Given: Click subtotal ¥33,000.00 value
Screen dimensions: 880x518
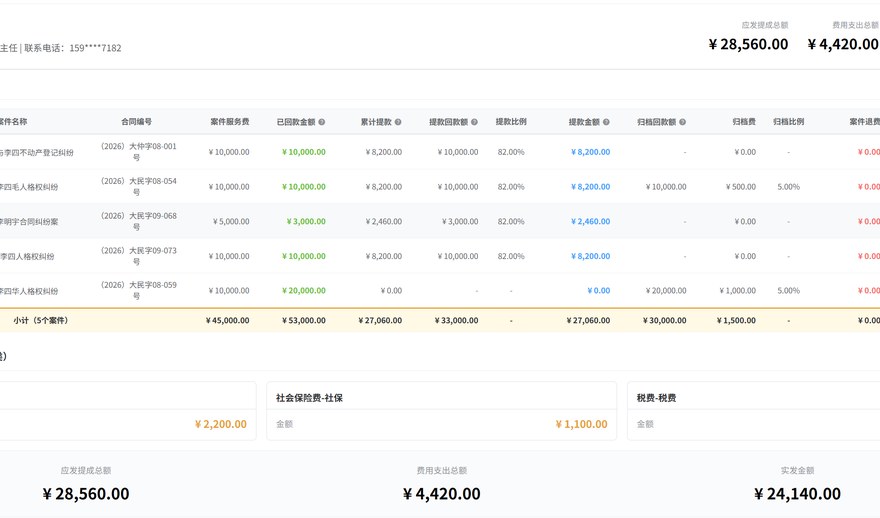Looking at the screenshot, I should click(x=456, y=320).
